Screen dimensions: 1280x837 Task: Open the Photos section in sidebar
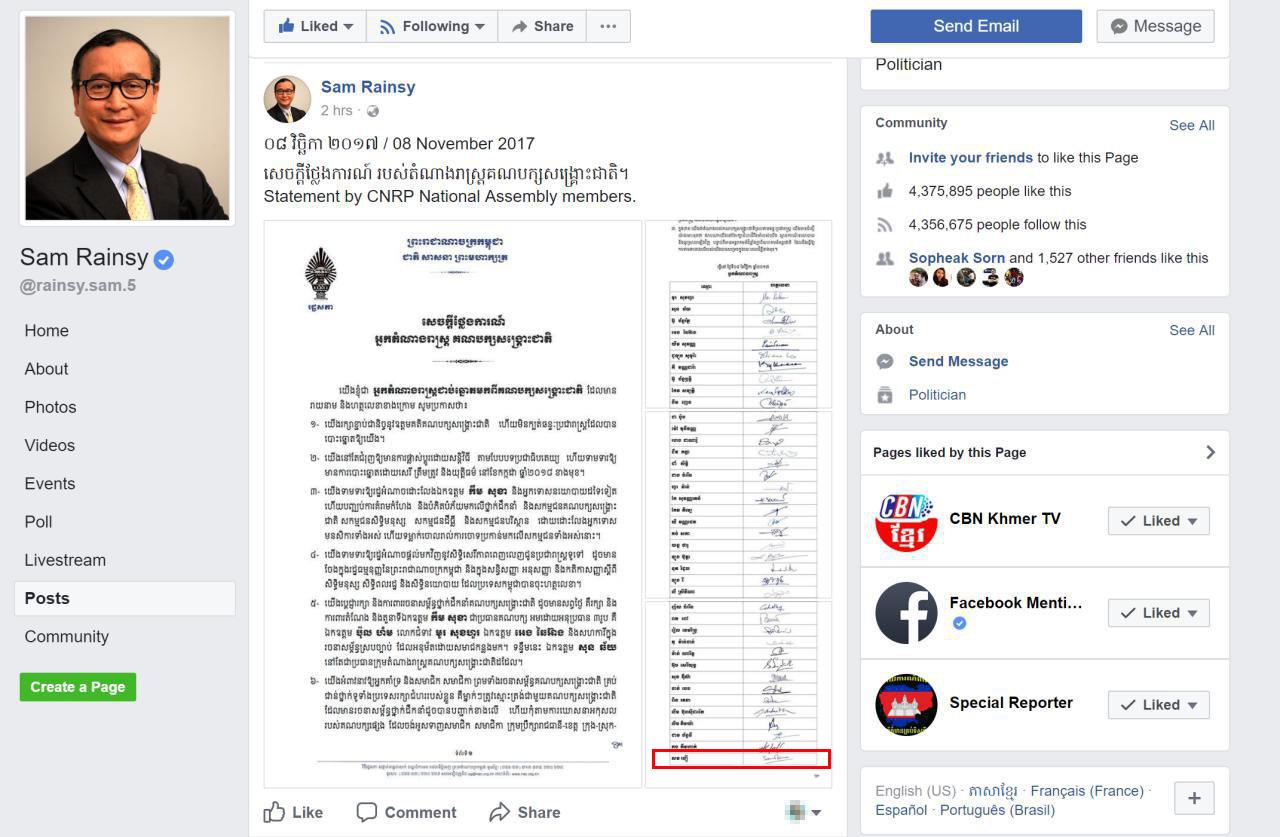pyautogui.click(x=51, y=407)
